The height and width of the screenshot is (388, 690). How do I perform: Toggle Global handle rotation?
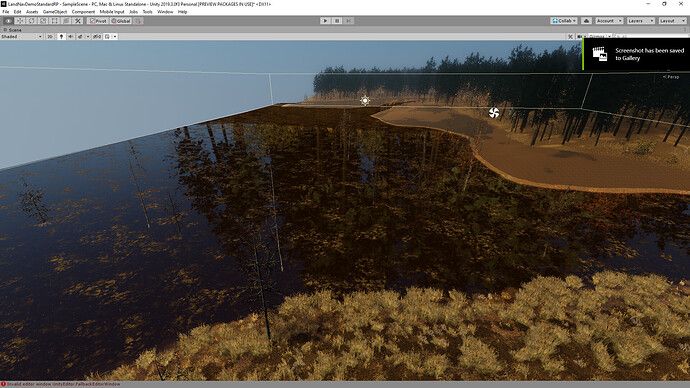(x=121, y=21)
